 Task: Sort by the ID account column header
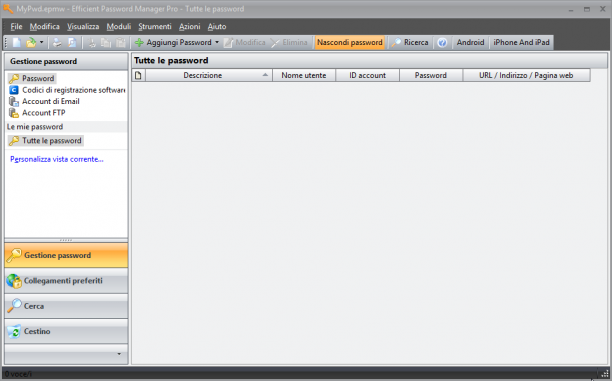[x=367, y=75]
